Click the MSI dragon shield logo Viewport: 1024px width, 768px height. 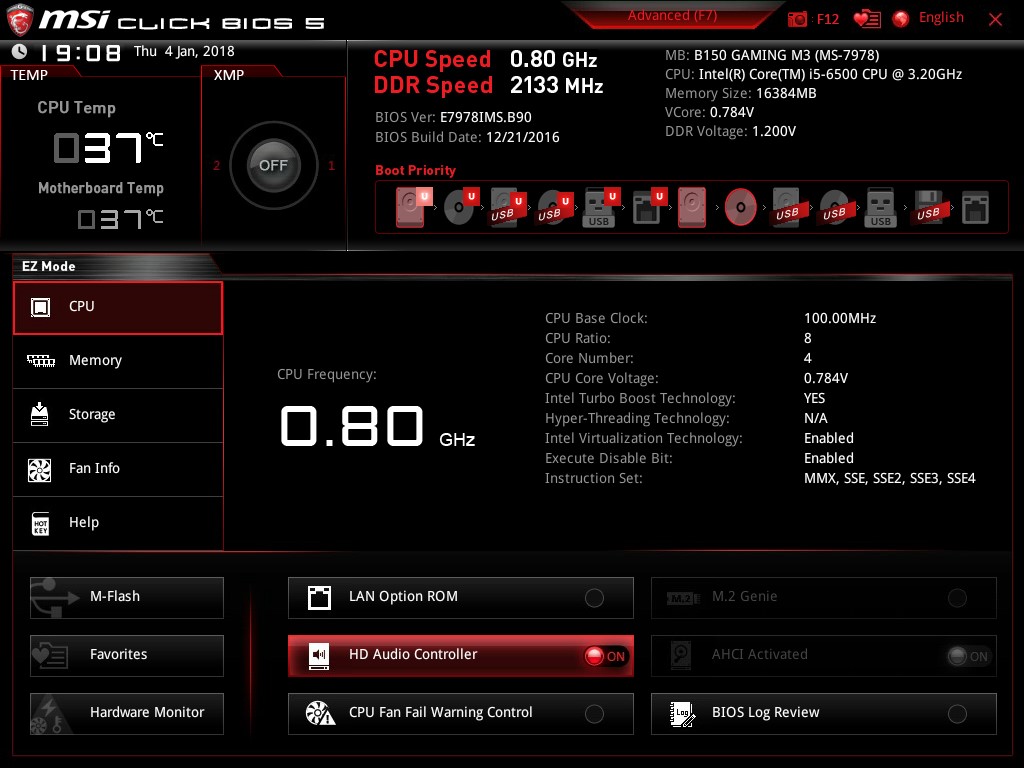tap(20, 19)
